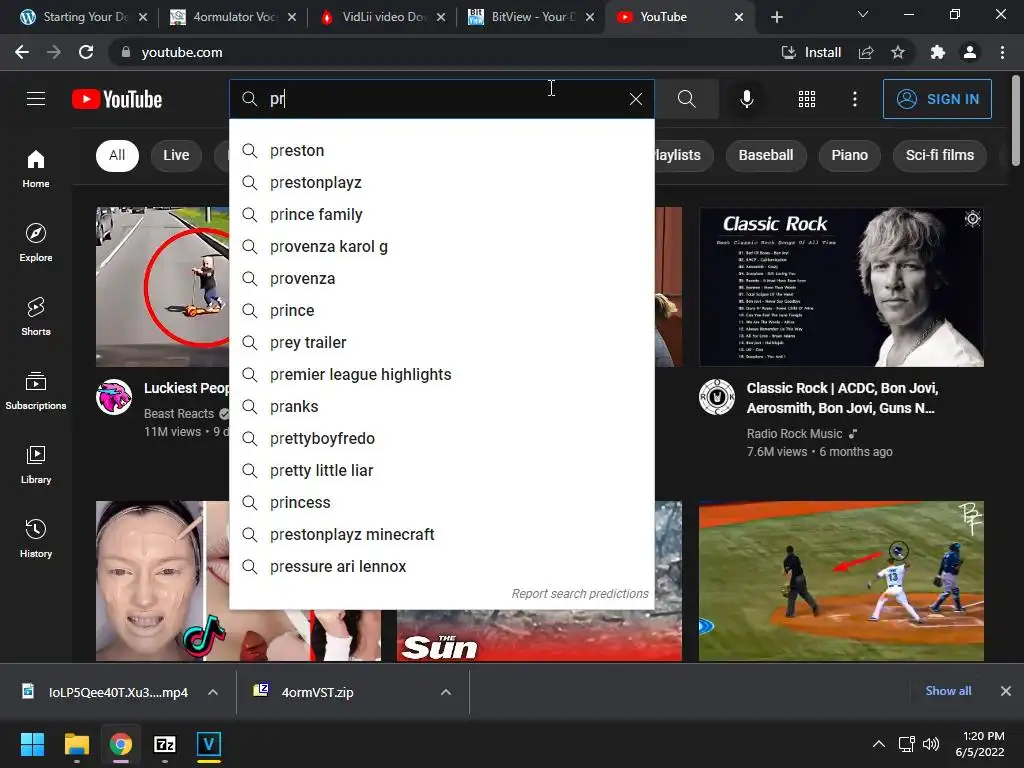Select the Sci-fi films chip

[x=939, y=155]
